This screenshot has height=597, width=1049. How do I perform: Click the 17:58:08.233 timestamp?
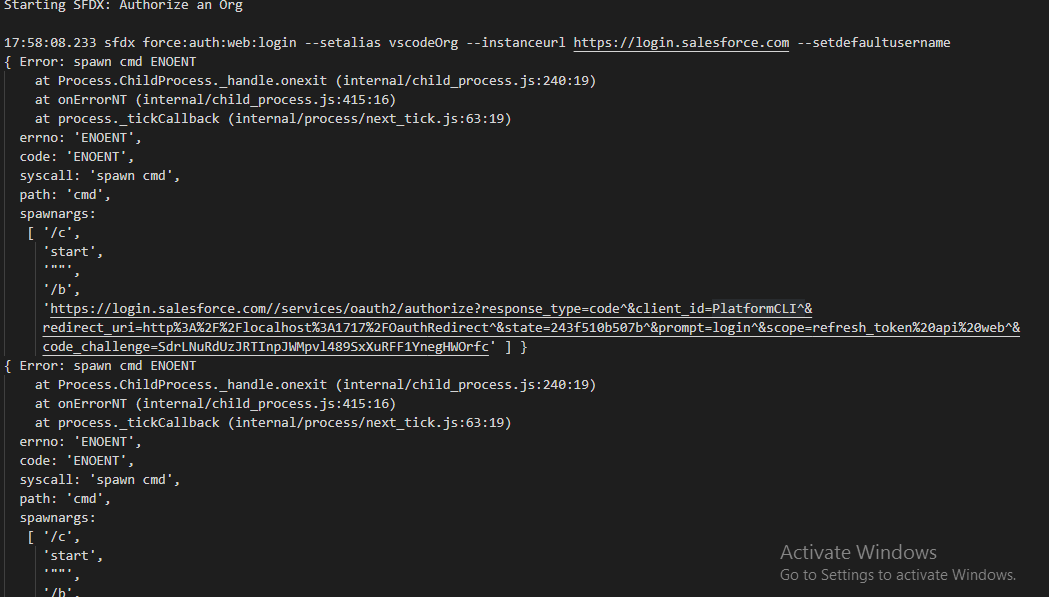pos(50,43)
